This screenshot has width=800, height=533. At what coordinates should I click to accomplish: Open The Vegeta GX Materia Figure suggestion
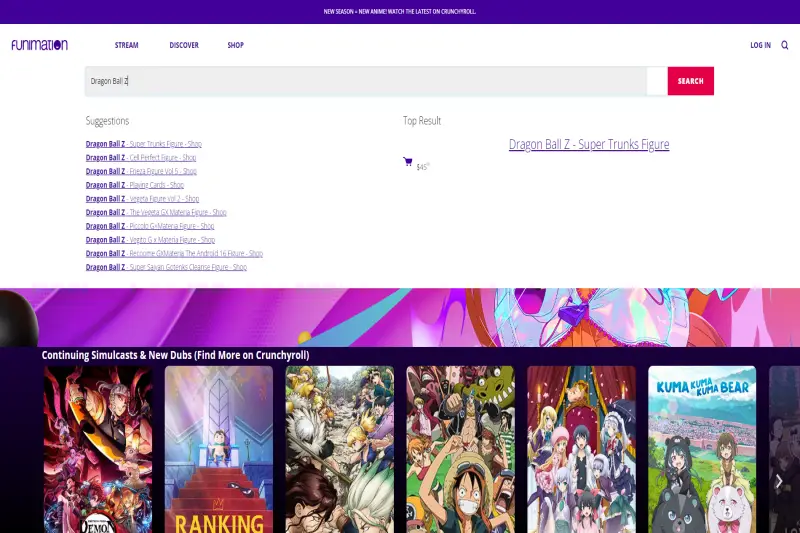pos(156,213)
